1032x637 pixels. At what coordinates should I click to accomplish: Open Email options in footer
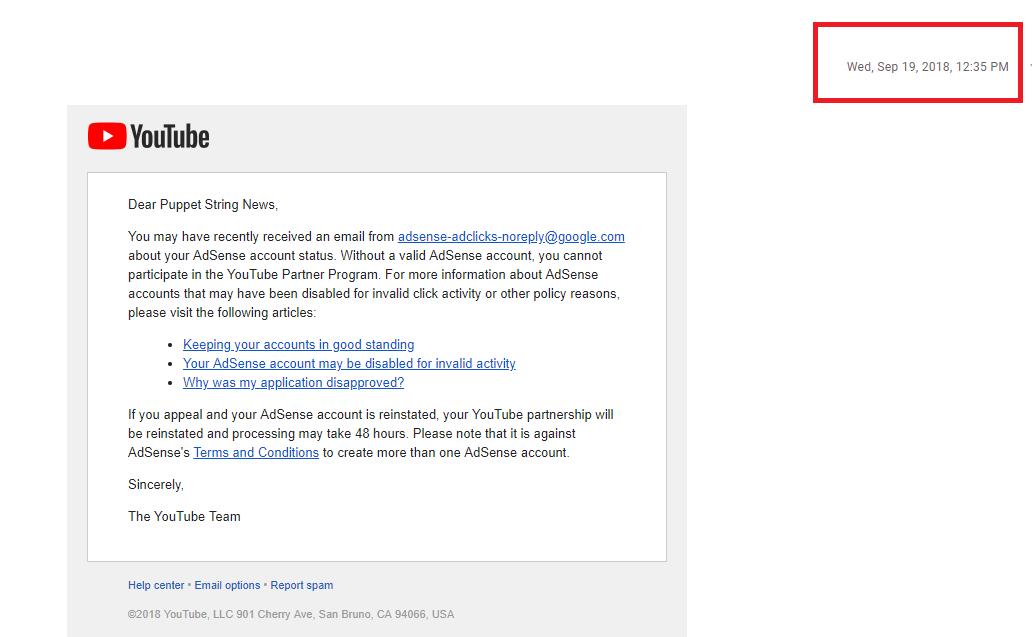[227, 585]
